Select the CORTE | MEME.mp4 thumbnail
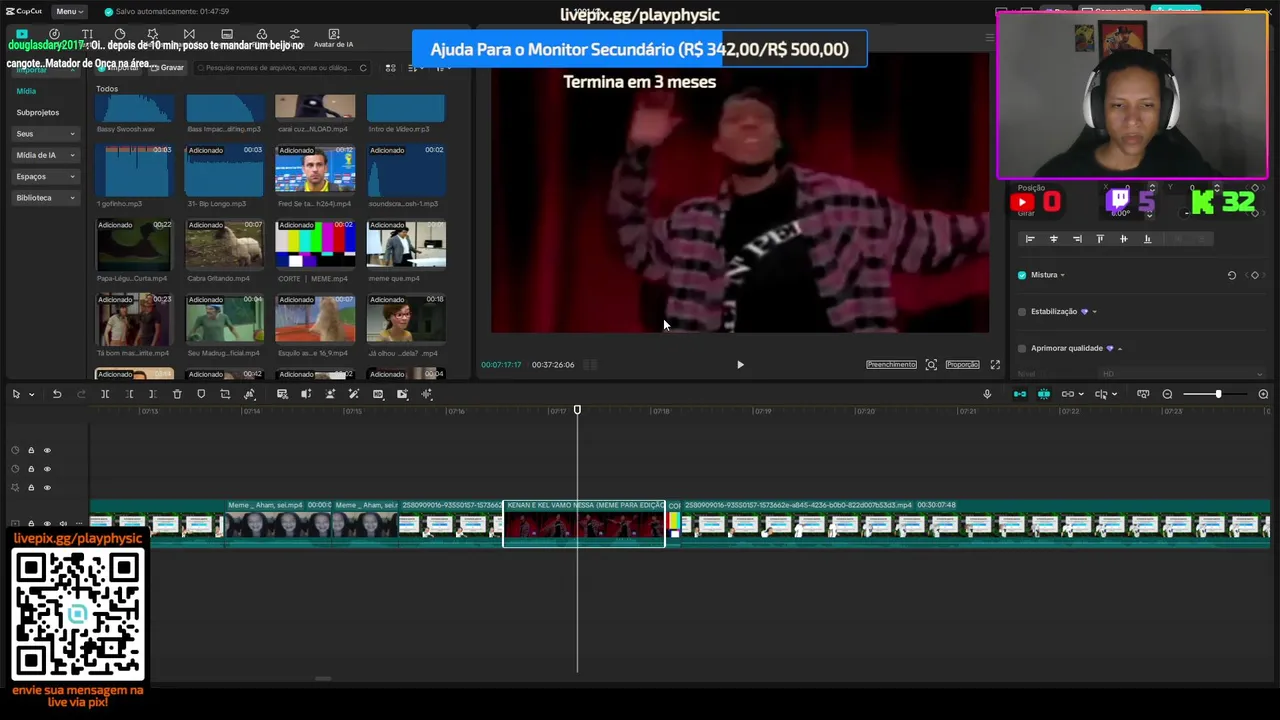 click(315, 244)
